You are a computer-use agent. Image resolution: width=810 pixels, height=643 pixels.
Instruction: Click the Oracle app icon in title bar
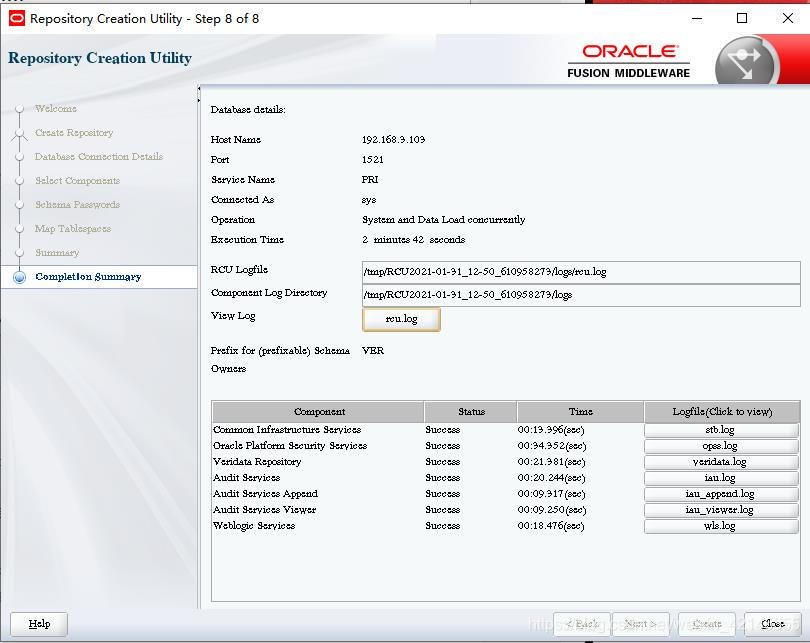[17, 19]
